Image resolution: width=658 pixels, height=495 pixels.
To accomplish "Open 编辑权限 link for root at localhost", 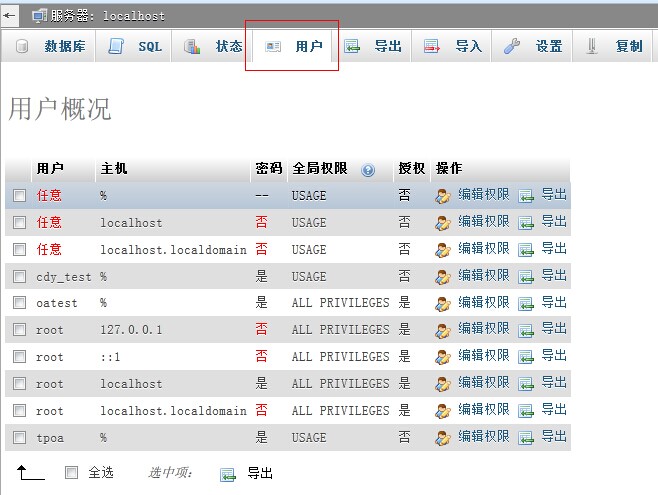I will [483, 383].
